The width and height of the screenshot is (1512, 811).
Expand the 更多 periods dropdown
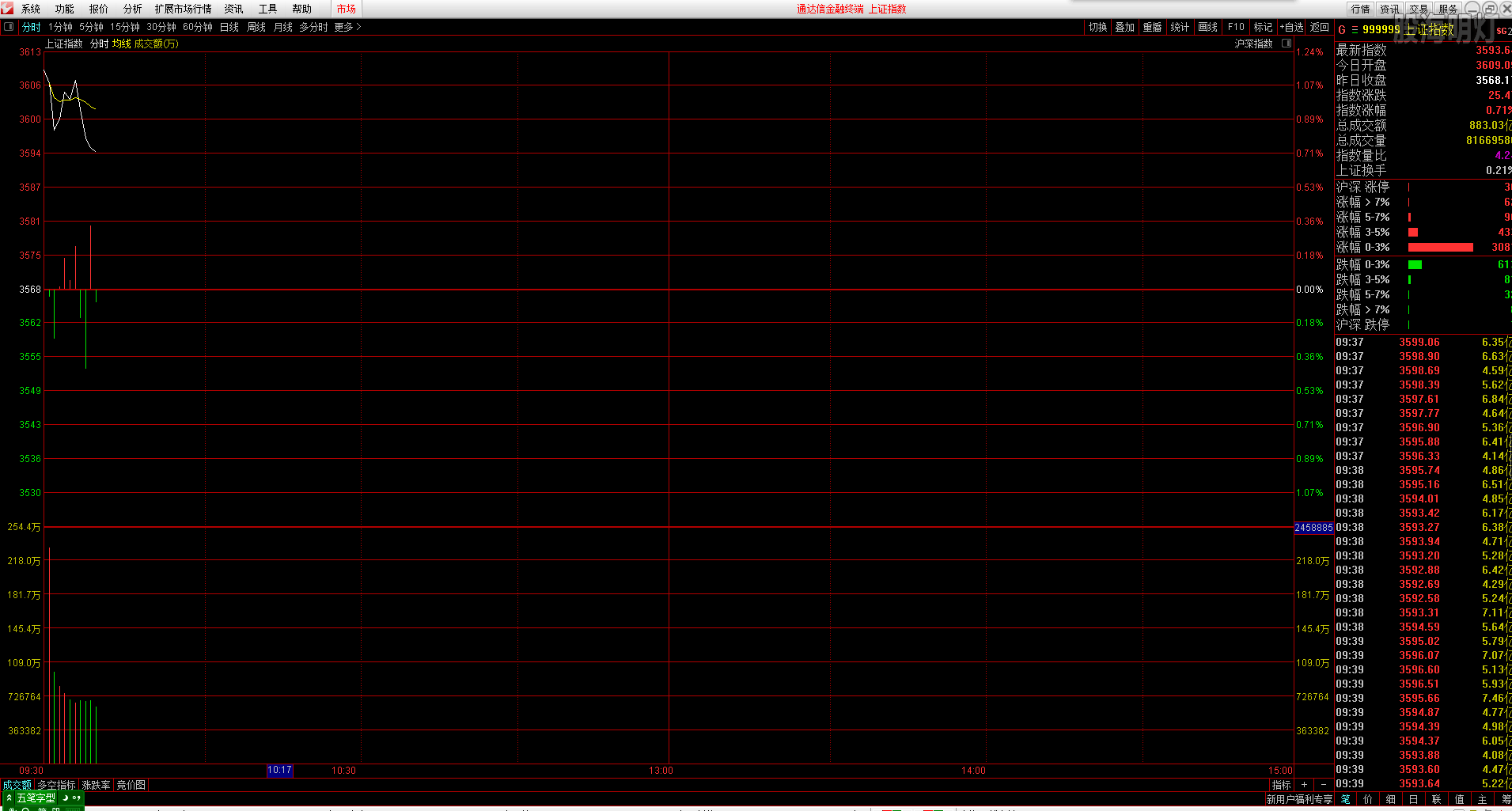tap(347, 27)
